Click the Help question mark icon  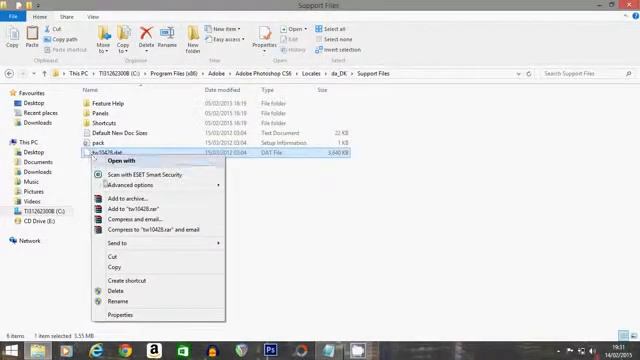(636, 16)
